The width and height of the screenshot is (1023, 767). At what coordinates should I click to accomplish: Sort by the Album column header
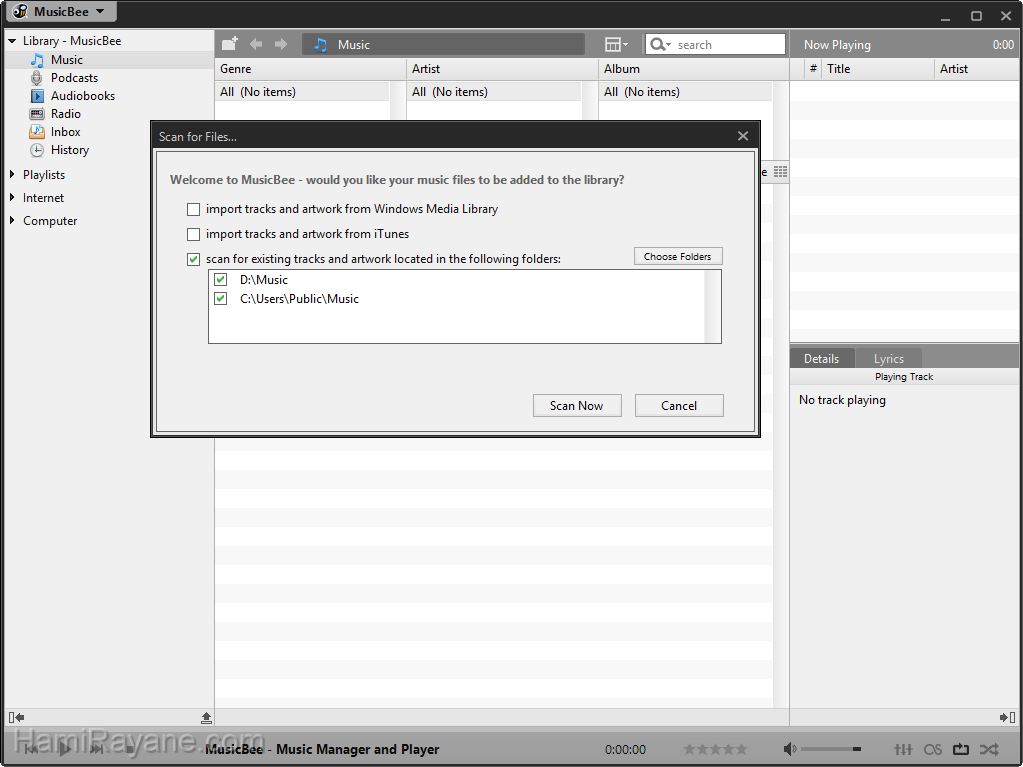click(x=694, y=68)
